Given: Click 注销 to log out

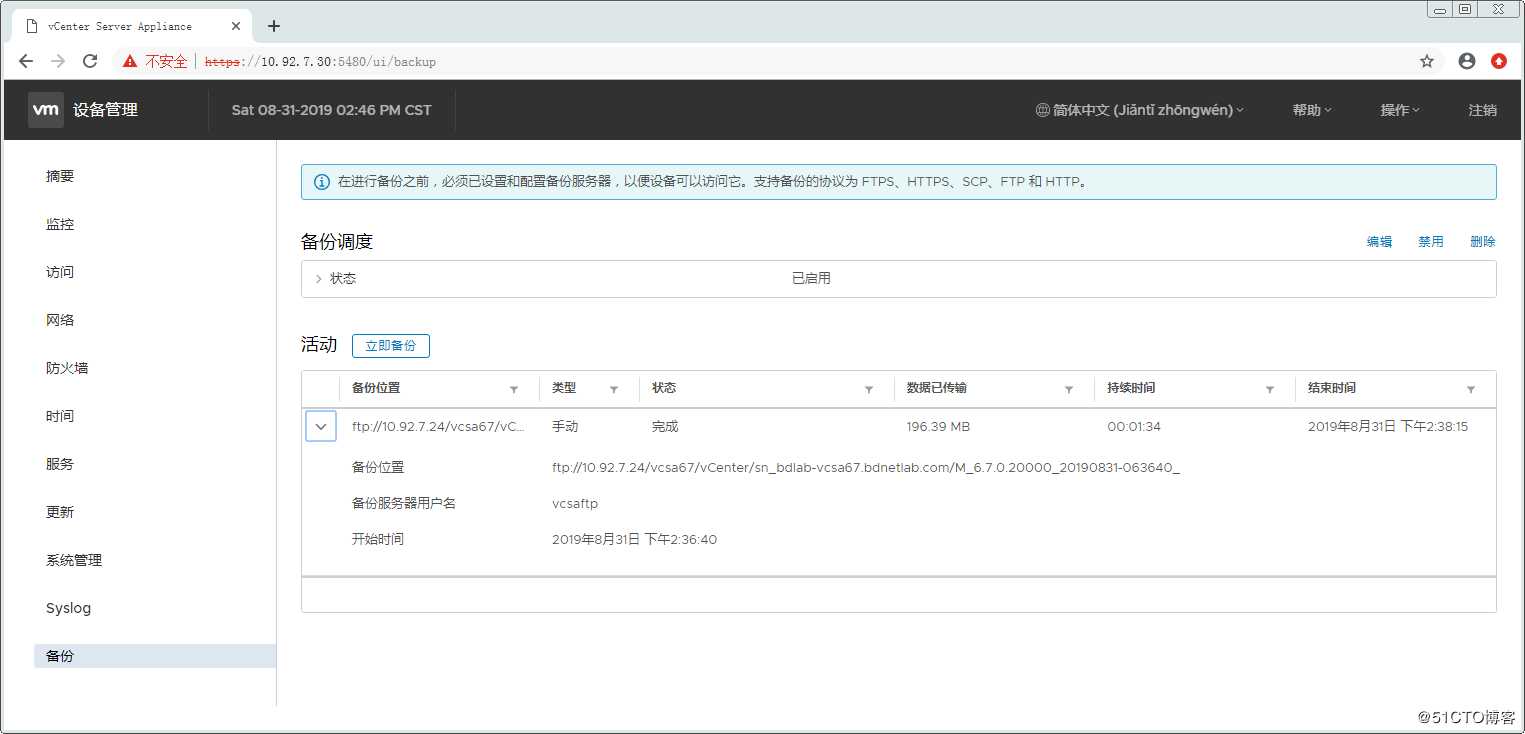Looking at the screenshot, I should pos(1482,110).
